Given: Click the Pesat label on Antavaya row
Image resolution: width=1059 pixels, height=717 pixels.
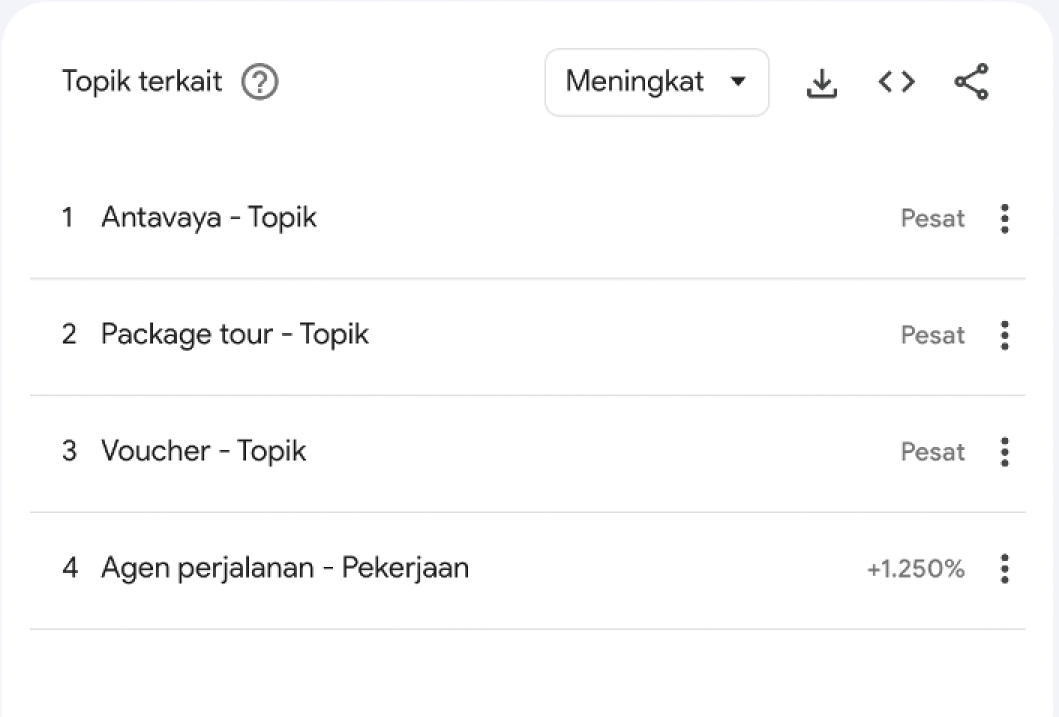Looking at the screenshot, I should (x=932, y=218).
